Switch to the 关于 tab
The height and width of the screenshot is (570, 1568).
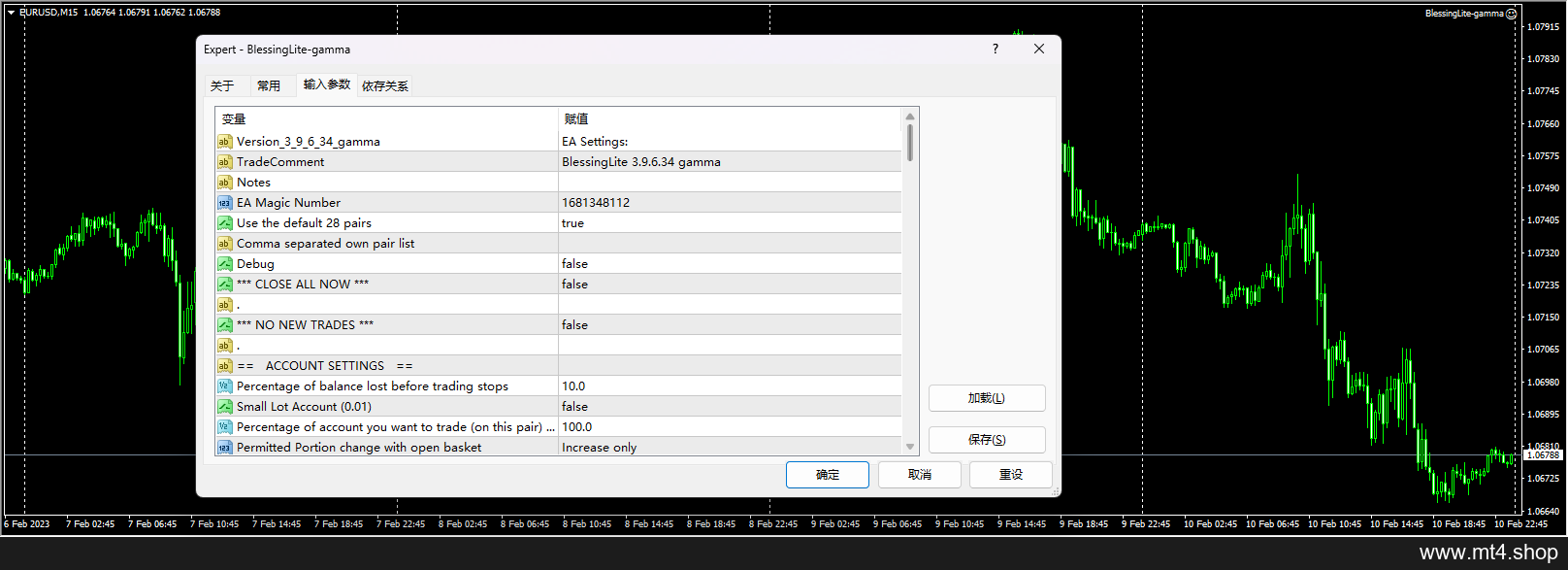tap(222, 86)
